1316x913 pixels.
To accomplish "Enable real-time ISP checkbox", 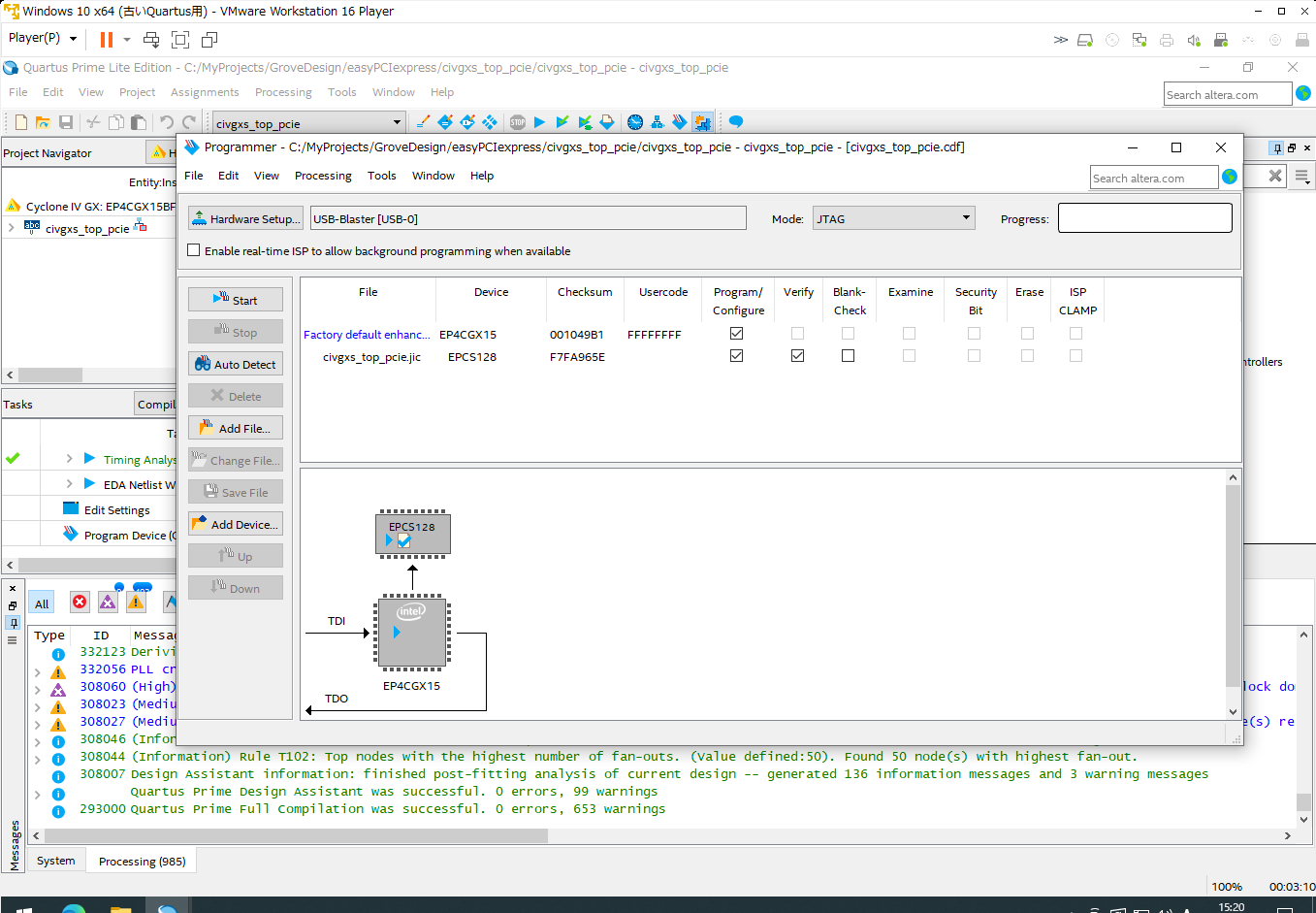I will 194,250.
